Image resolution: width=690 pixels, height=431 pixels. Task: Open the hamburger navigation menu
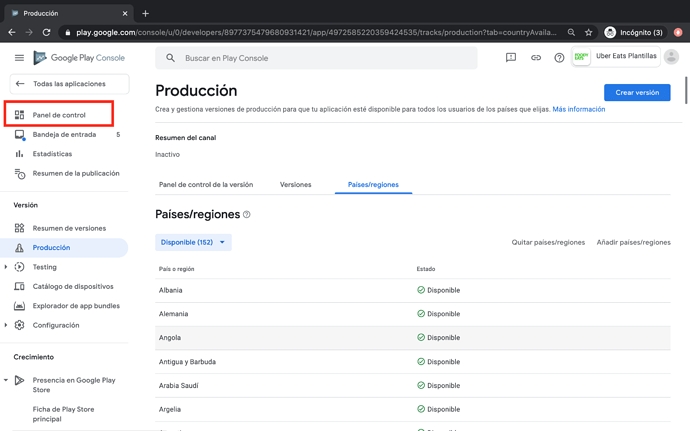19,58
